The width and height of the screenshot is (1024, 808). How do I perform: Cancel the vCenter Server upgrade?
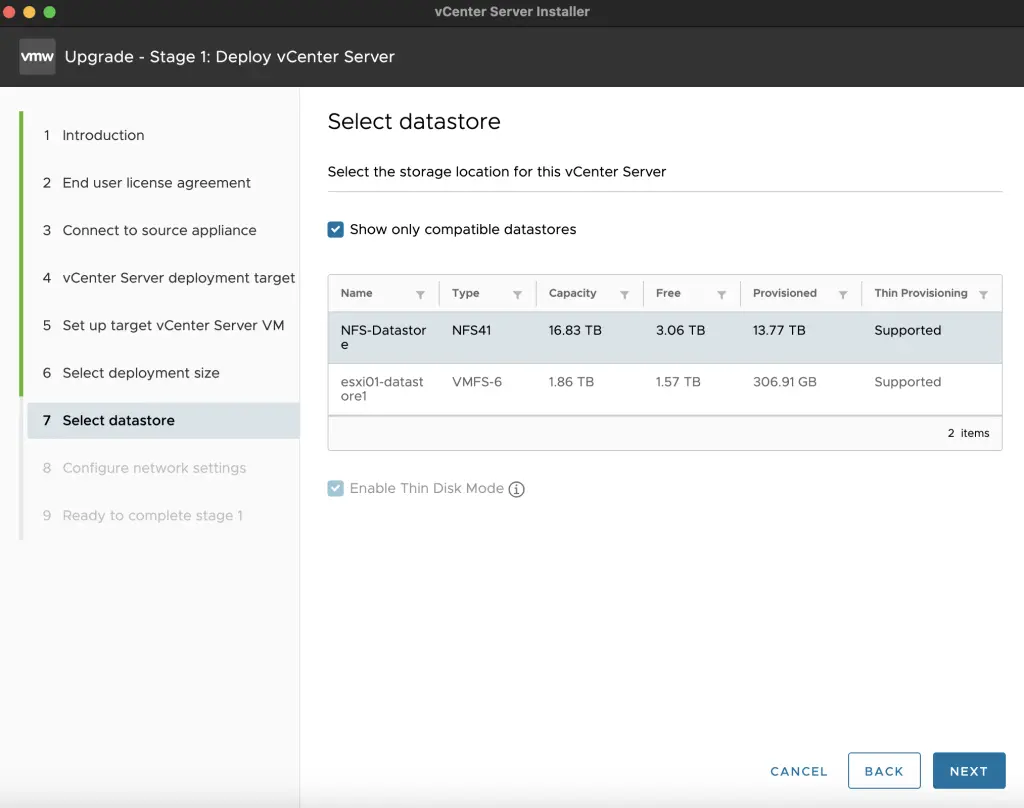pos(798,771)
